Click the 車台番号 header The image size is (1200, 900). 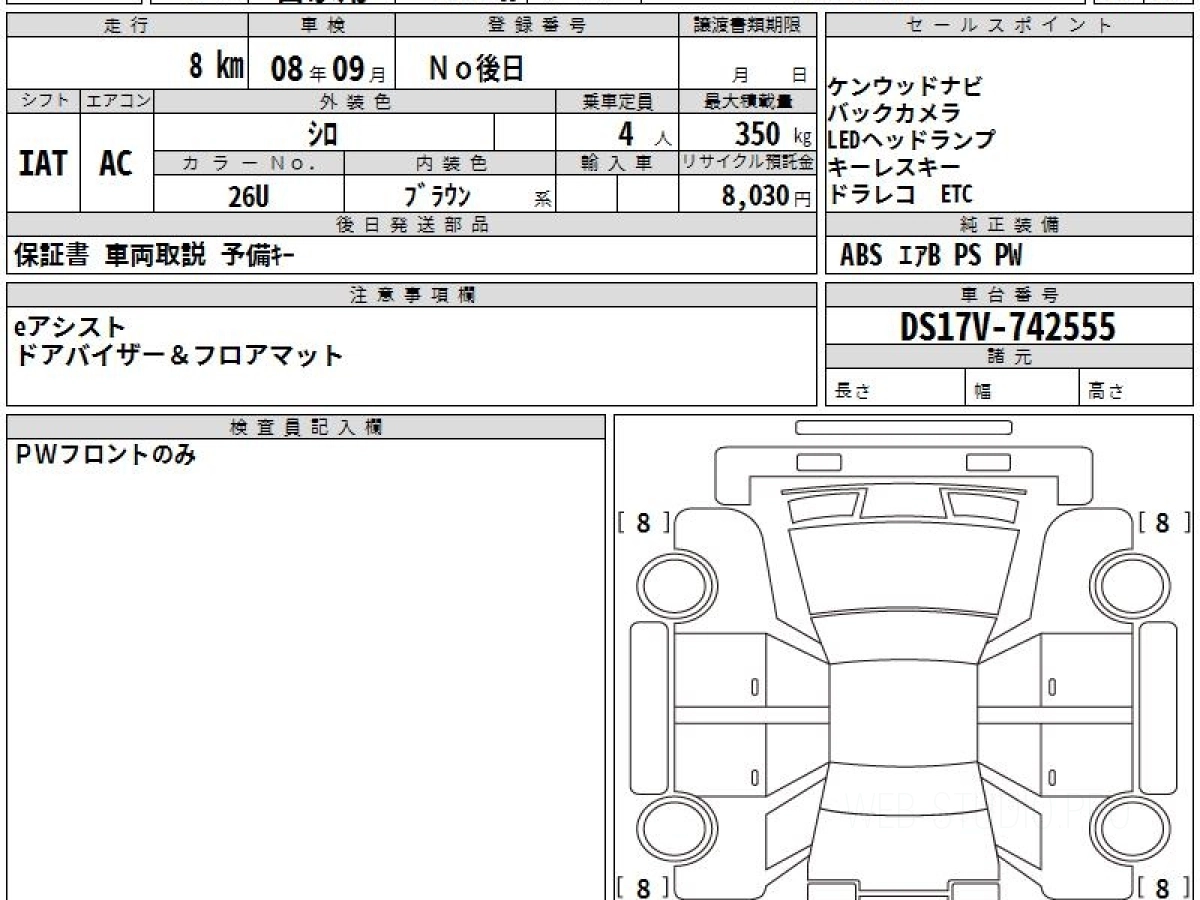(1009, 295)
